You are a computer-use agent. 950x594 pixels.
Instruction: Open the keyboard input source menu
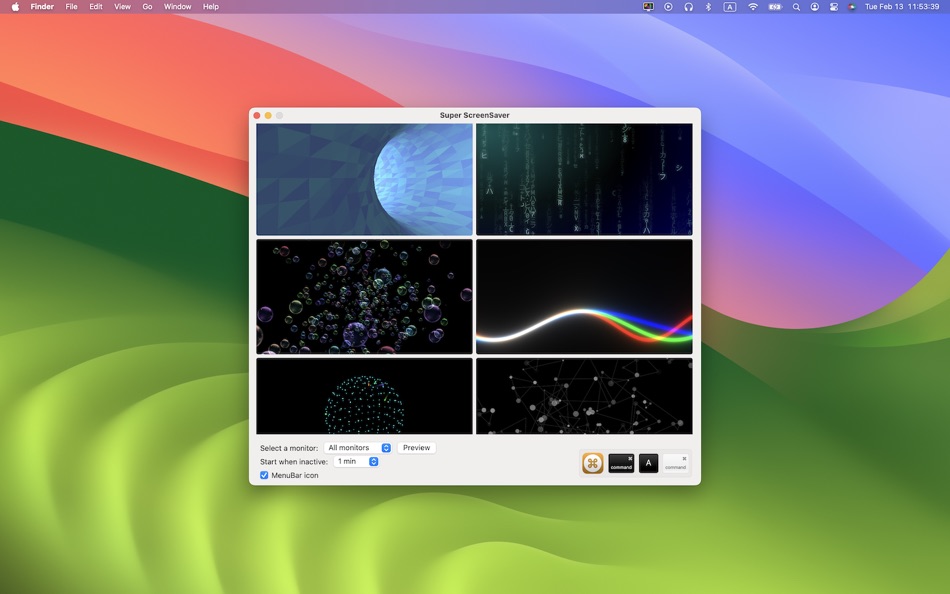(729, 7)
